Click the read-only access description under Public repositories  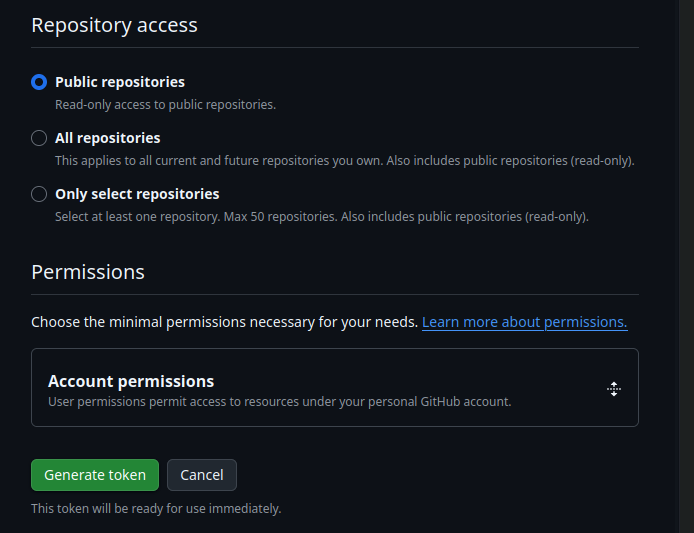click(x=165, y=104)
